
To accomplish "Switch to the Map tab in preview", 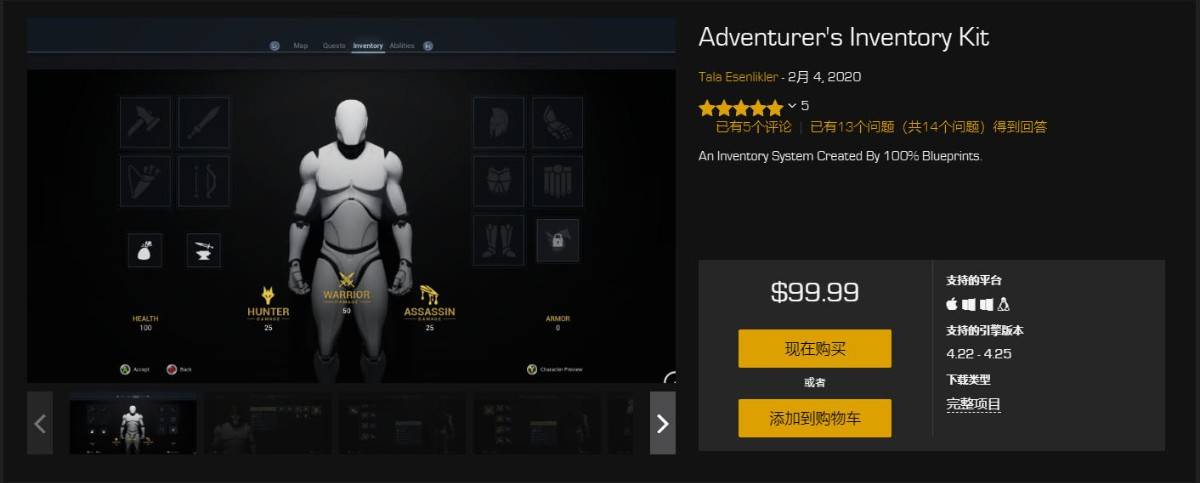I will tap(300, 46).
